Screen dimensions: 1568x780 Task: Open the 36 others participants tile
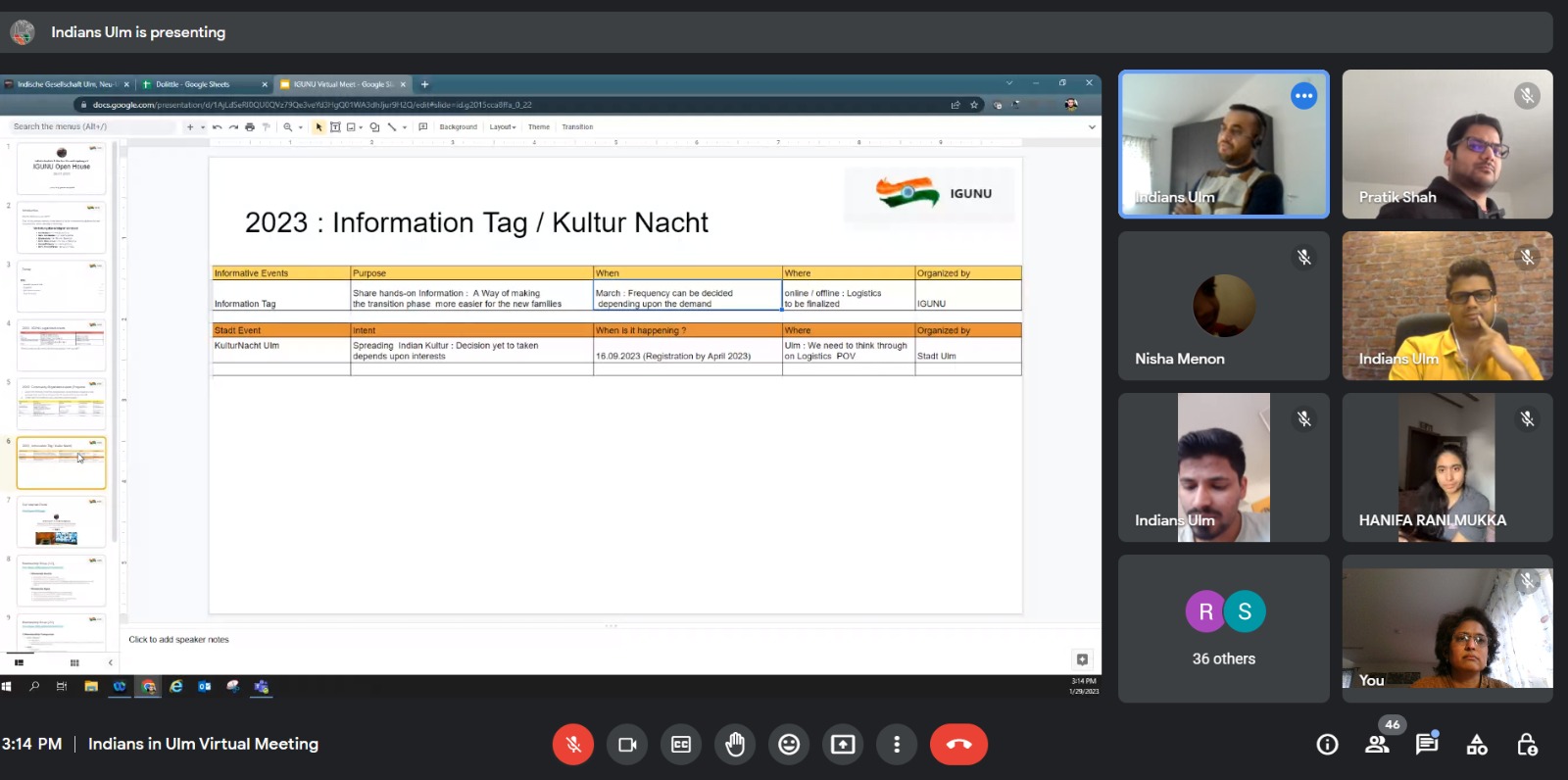[1224, 629]
